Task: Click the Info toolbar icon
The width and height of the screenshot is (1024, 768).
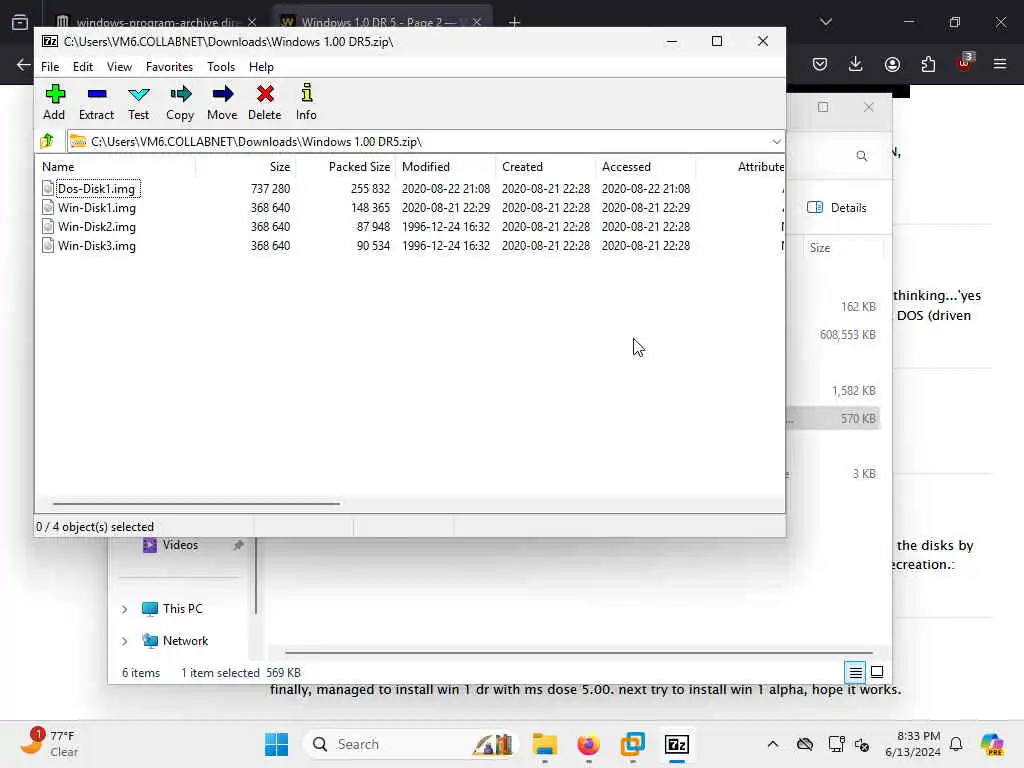Action: click(306, 102)
